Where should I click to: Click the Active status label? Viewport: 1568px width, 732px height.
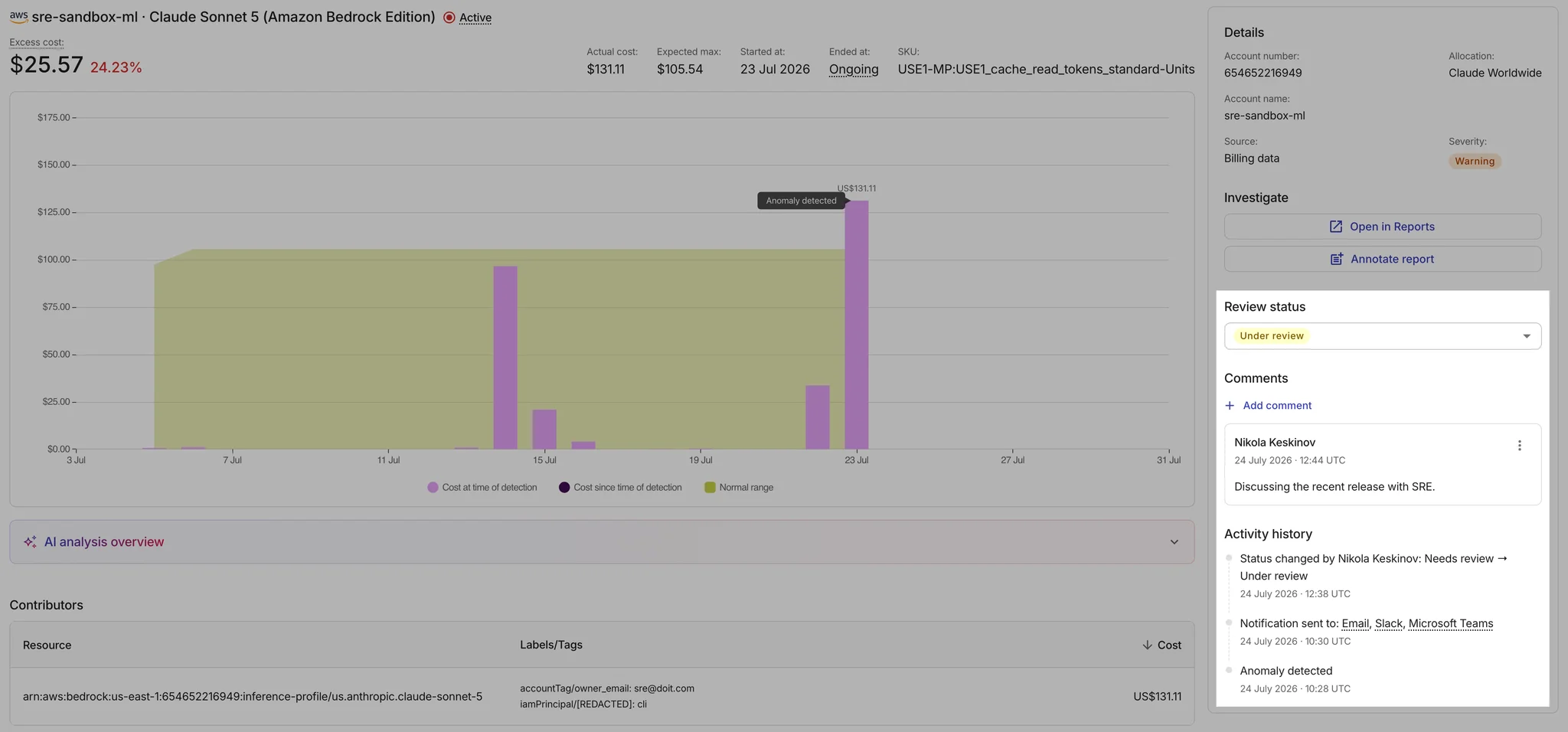coord(475,18)
